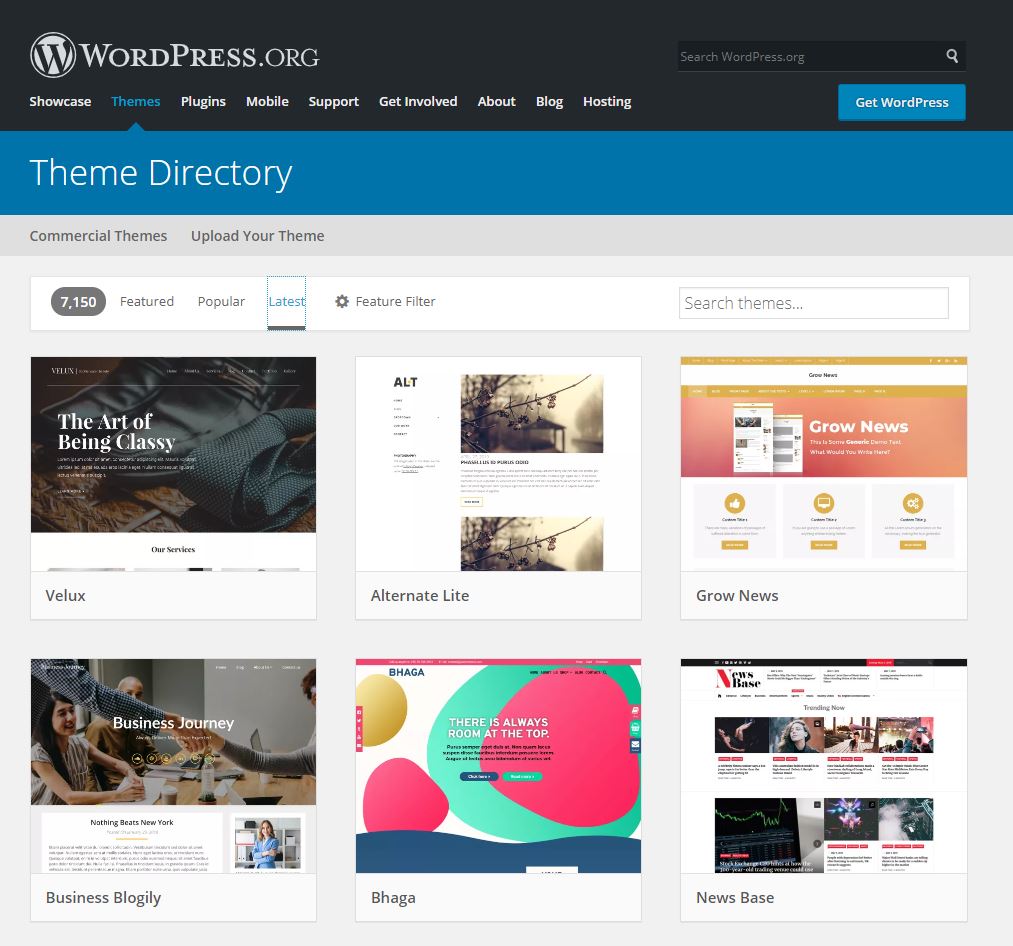This screenshot has height=946, width=1013.
Task: Click the search magnifier icon in header
Action: [952, 56]
